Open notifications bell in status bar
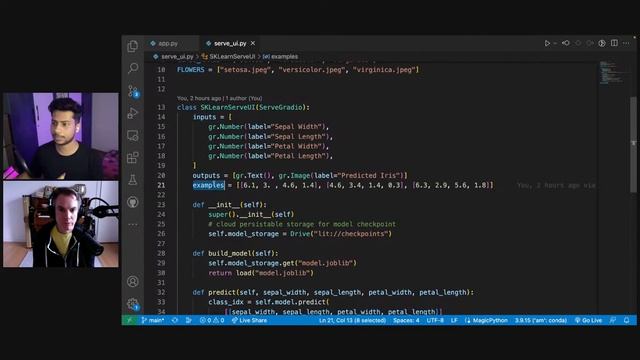The width and height of the screenshot is (640, 360). click(x=627, y=320)
